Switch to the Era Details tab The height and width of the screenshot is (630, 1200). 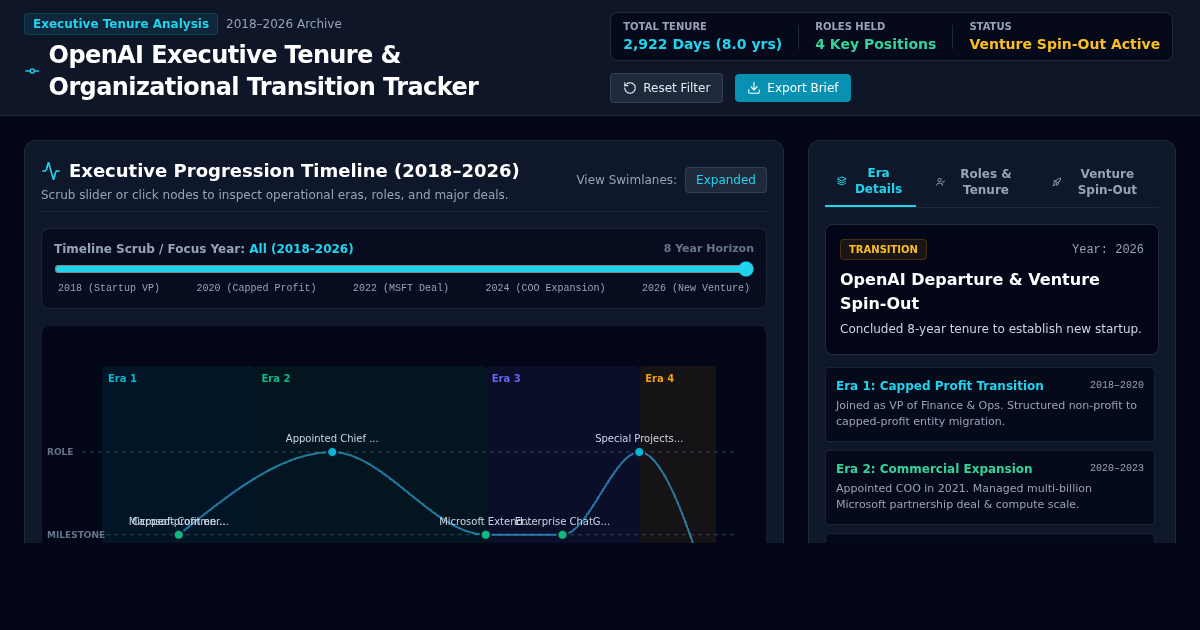pyautogui.click(x=870, y=181)
